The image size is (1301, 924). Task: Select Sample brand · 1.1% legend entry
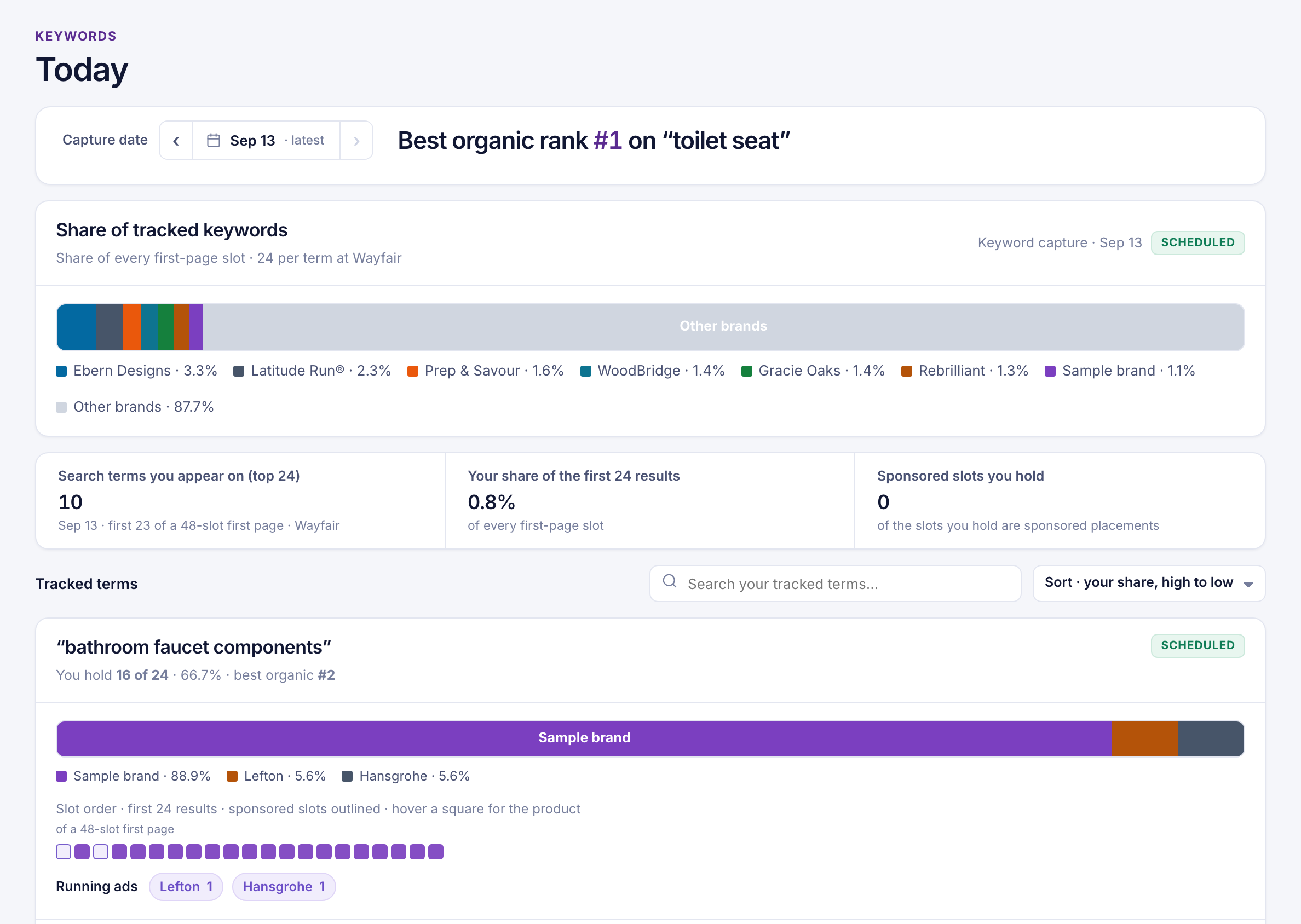pyautogui.click(x=1119, y=371)
